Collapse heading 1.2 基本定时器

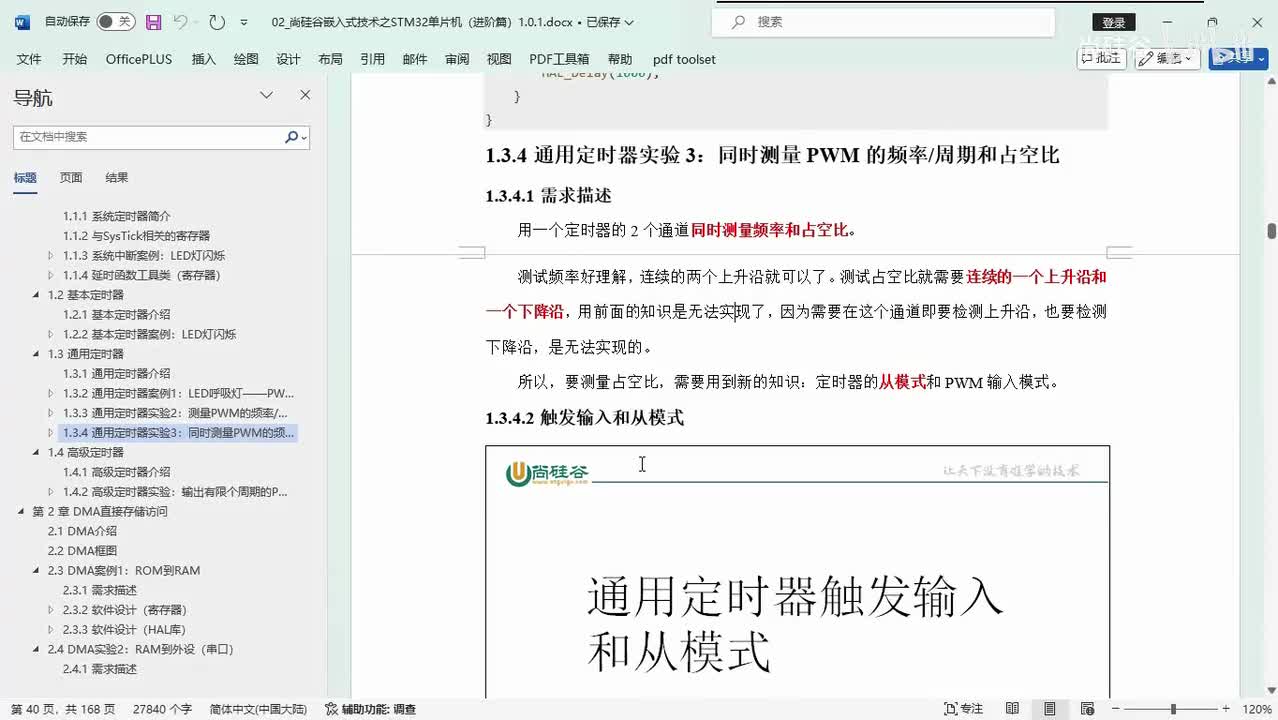click(37, 295)
